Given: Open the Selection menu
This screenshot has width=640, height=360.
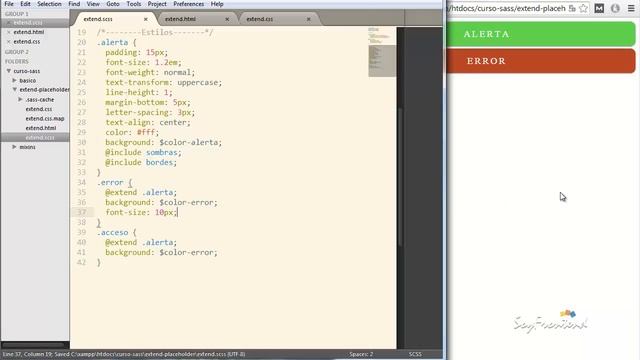Looking at the screenshot, I should click(x=49, y=4).
